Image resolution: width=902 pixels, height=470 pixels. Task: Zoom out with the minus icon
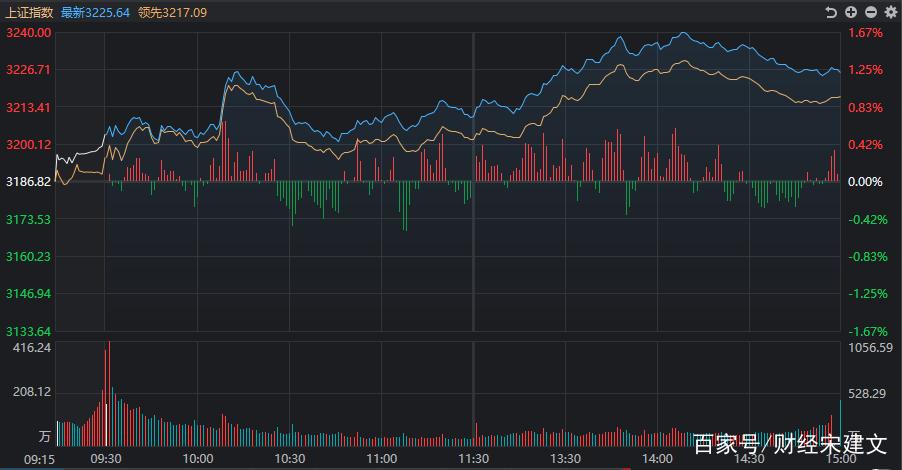point(870,12)
